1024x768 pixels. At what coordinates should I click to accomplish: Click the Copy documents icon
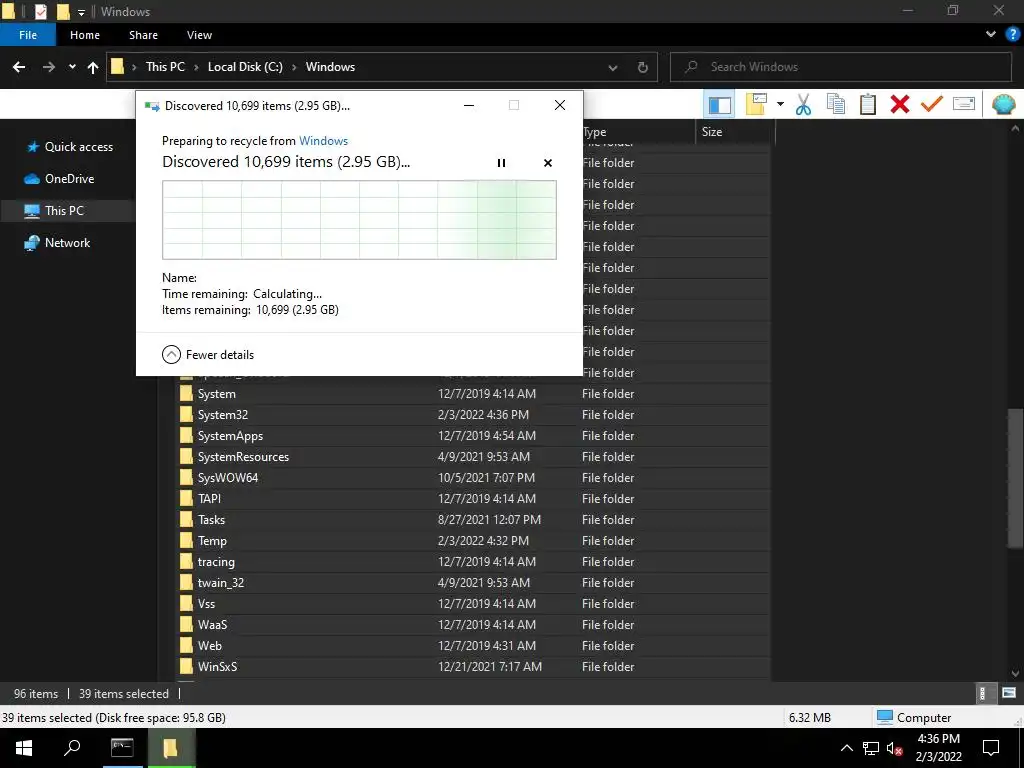[x=835, y=104]
